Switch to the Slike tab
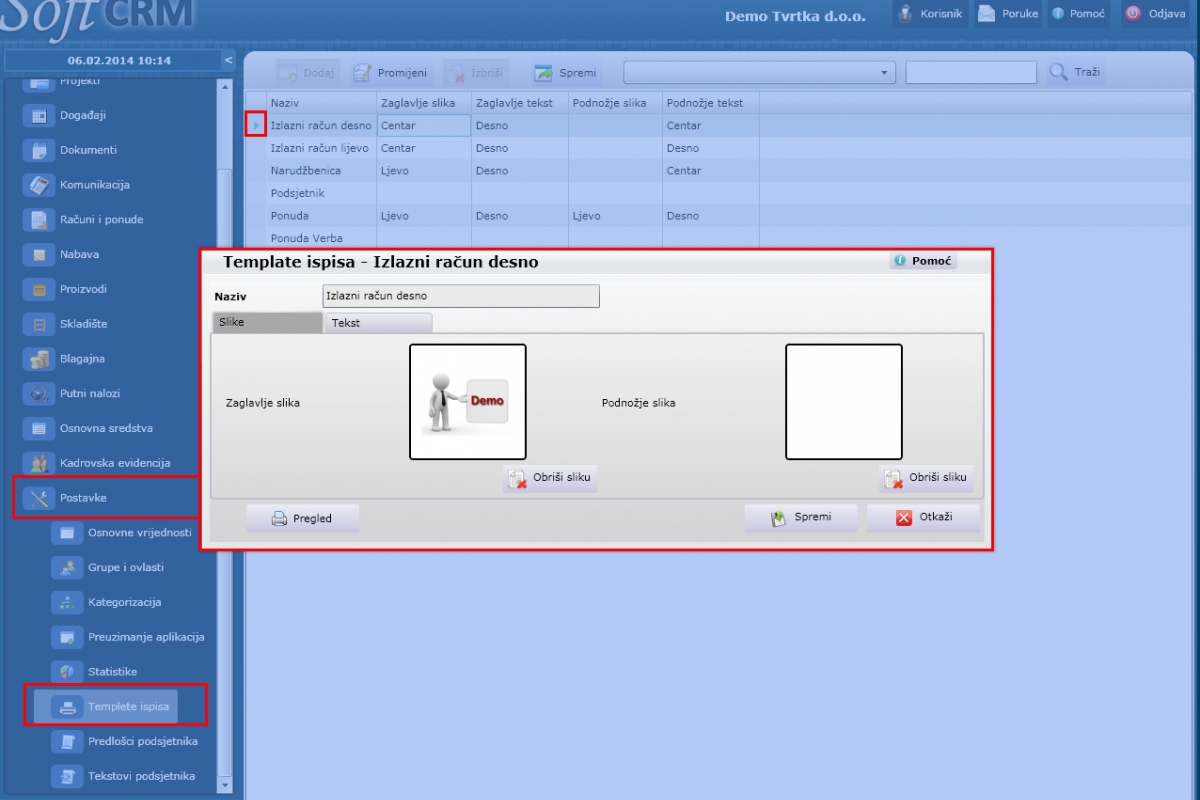This screenshot has height=800, width=1200. pyautogui.click(x=268, y=323)
